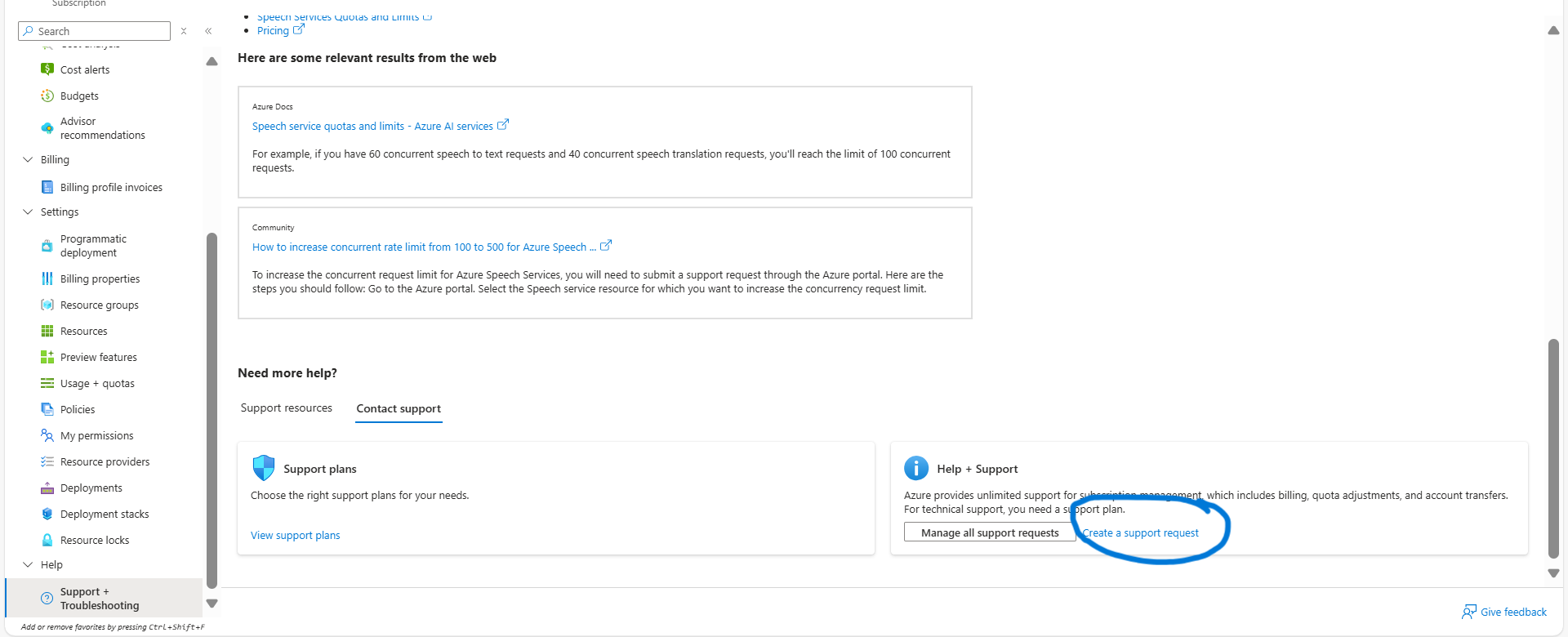Open How to increase concurrent rate limit link

(424, 247)
